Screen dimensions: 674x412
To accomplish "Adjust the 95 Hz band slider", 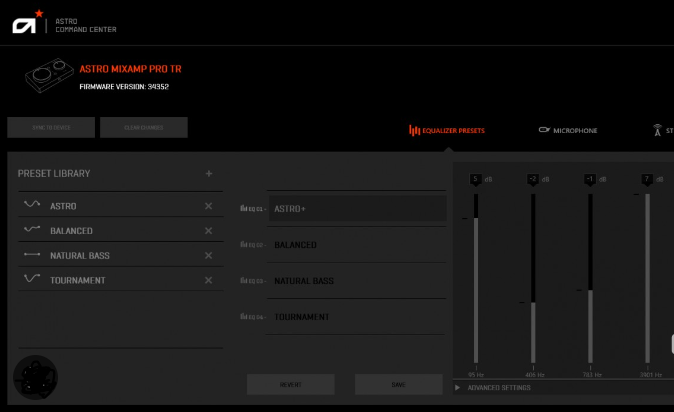I will 476,278.
